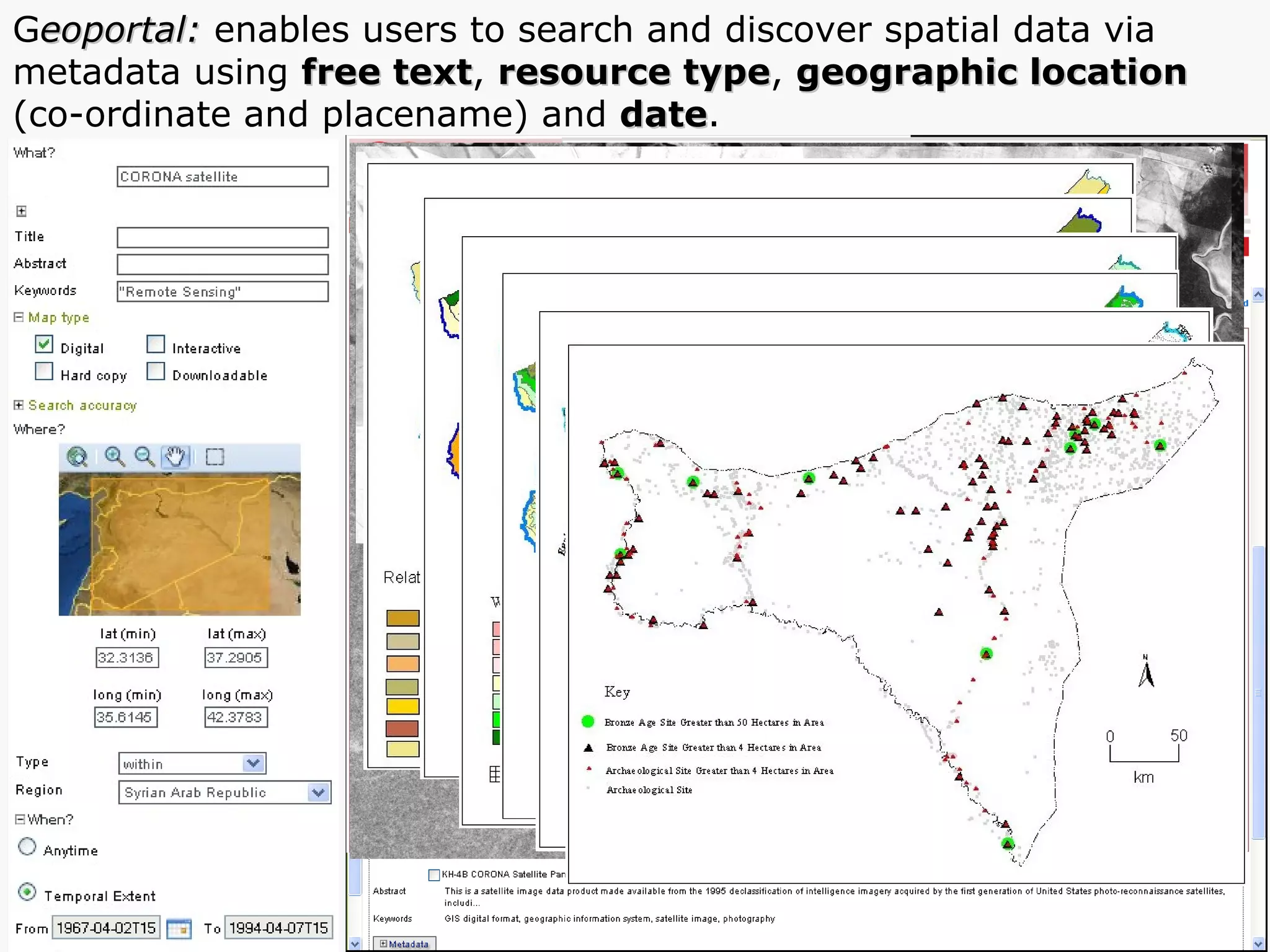Tick the KH-4B CORONA Satellite result checkbox
Viewport: 1270px width, 952px height.
pyautogui.click(x=434, y=875)
